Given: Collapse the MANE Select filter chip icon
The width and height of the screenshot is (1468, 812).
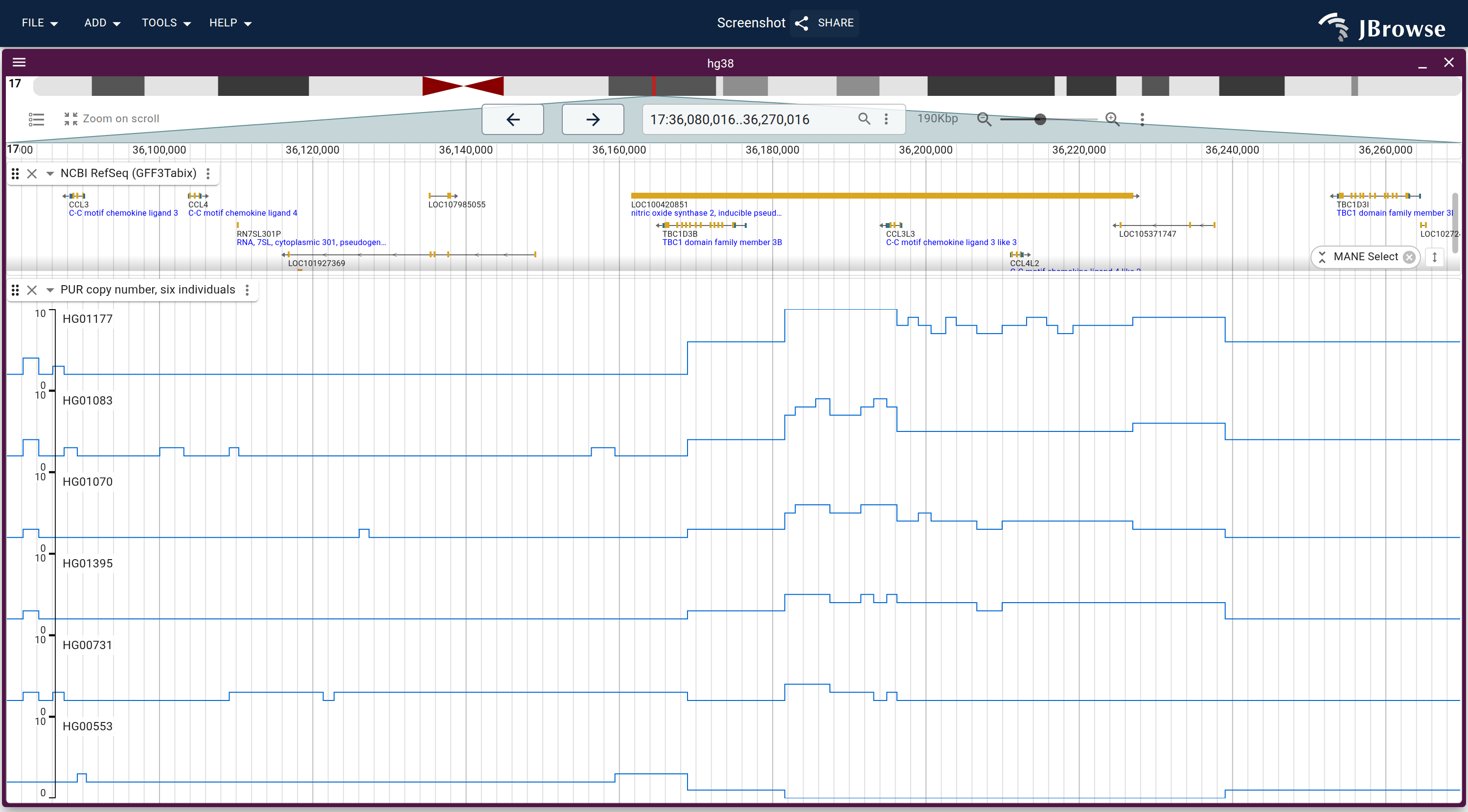Looking at the screenshot, I should (1322, 257).
